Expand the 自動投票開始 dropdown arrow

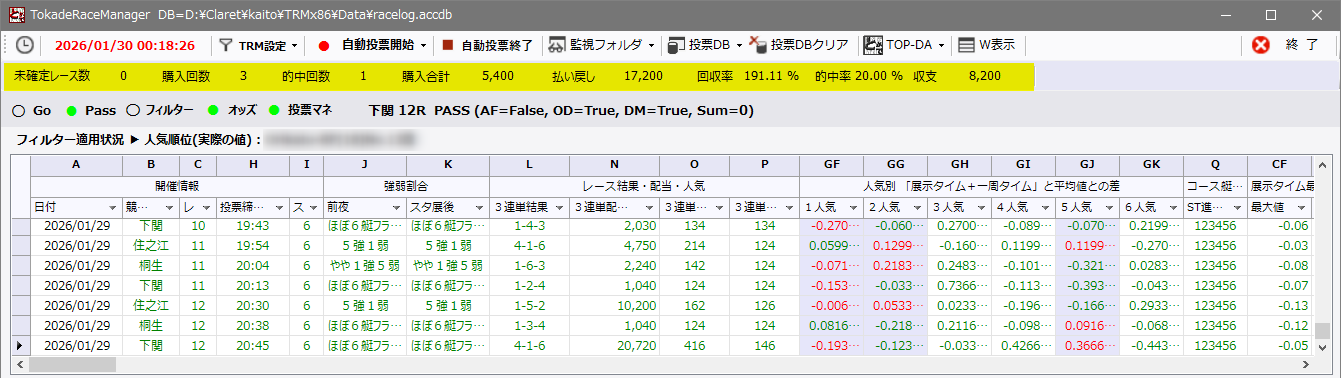(x=424, y=46)
